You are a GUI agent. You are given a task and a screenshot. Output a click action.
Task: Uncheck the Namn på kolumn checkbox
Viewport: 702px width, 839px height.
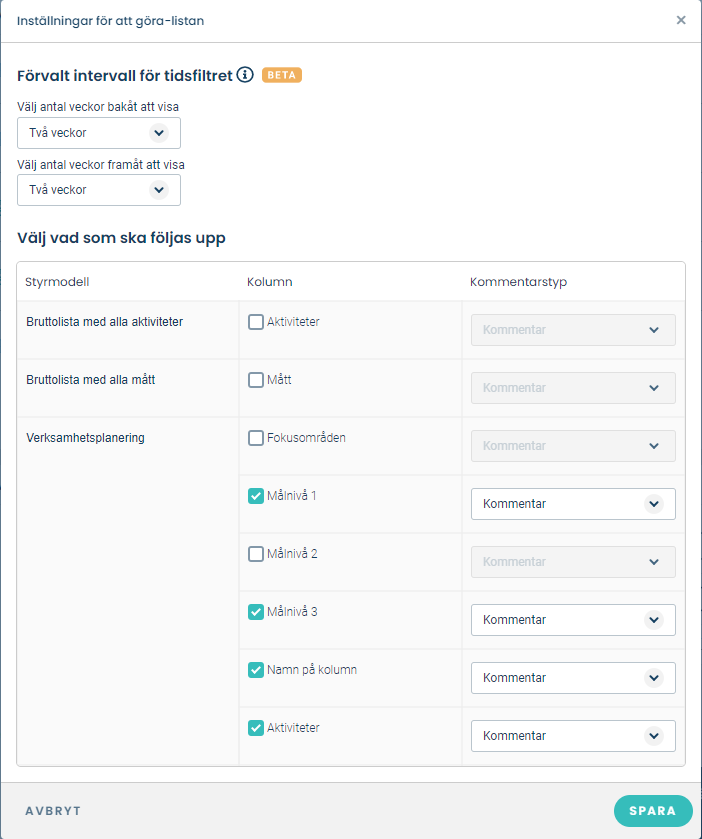click(x=256, y=670)
